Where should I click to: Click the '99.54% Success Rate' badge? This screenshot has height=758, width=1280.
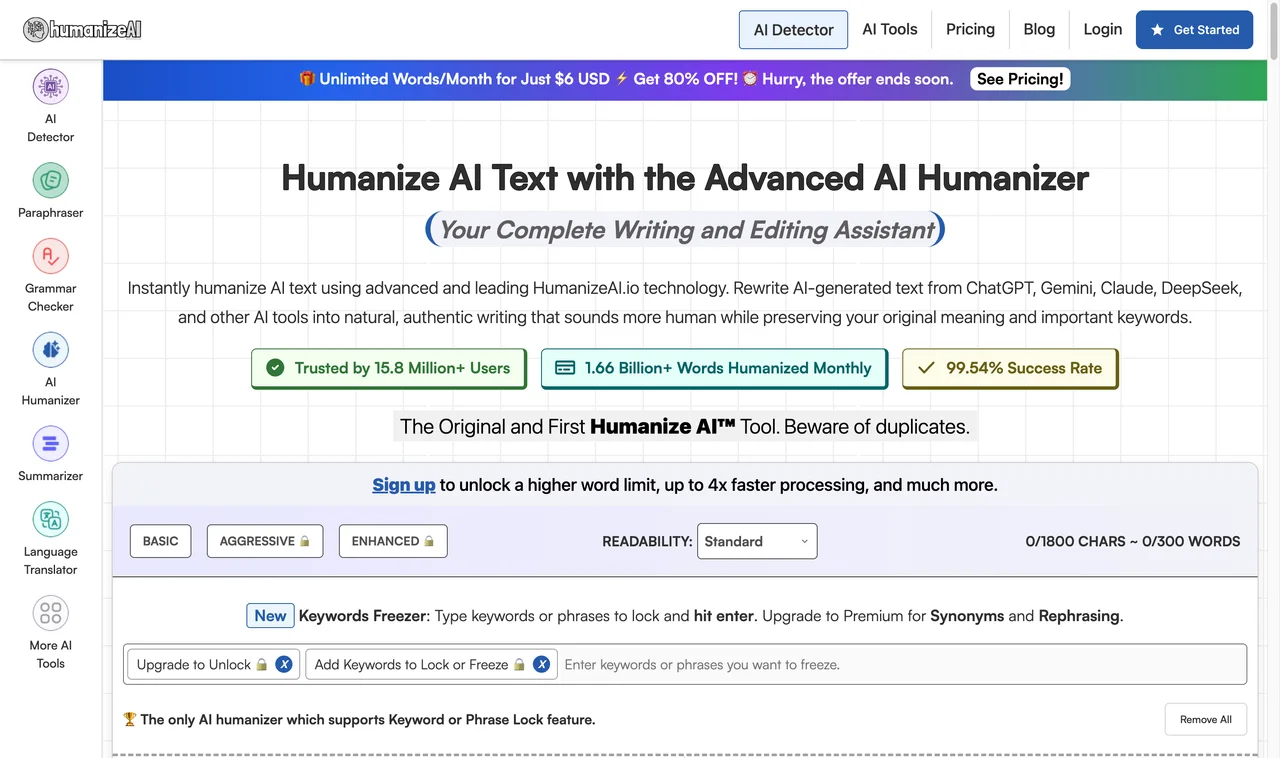pyautogui.click(x=1010, y=368)
